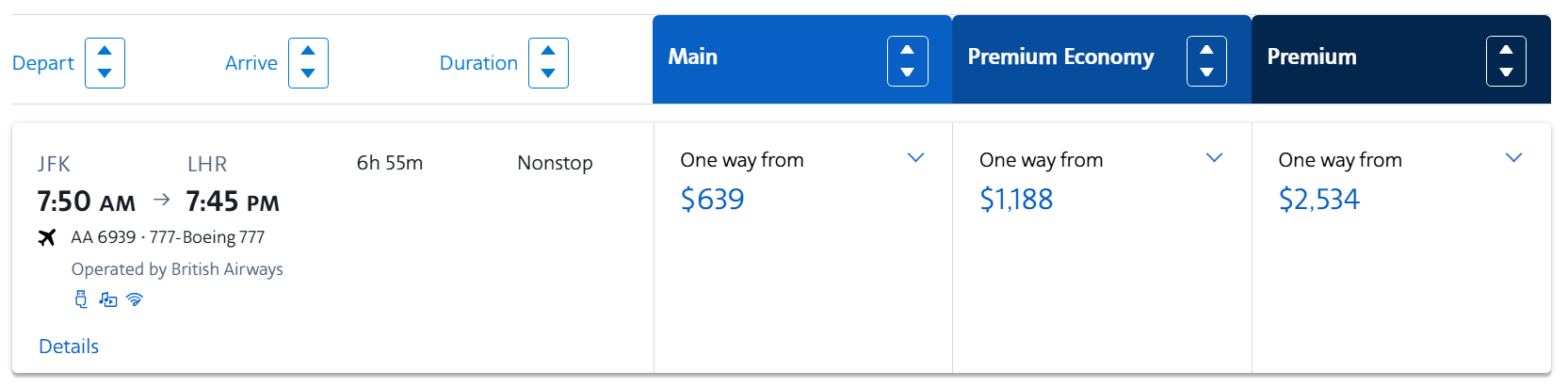1568x387 pixels.
Task: Sort flights using the Depart sort arrows
Action: tap(105, 63)
